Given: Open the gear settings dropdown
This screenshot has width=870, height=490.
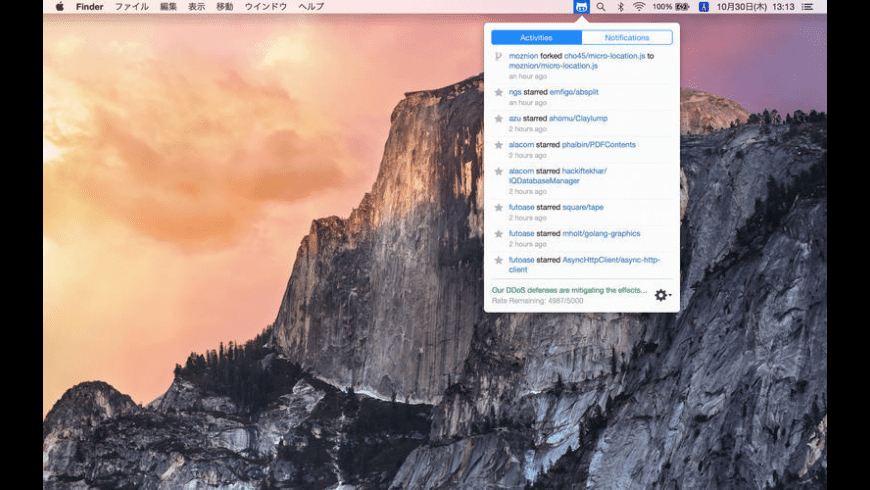Looking at the screenshot, I should [x=662, y=295].
